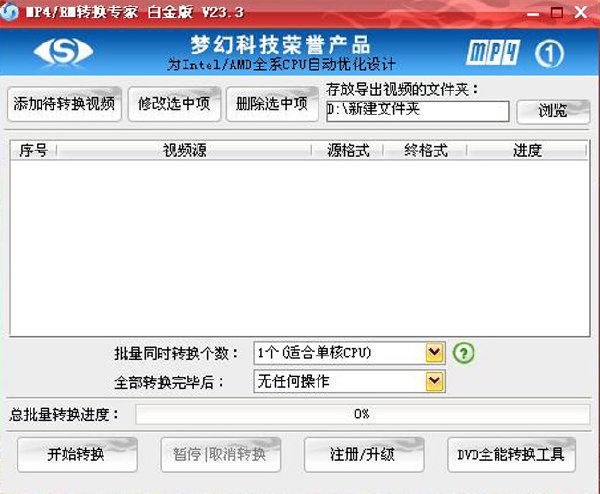Start conversion with 开始转换 button
This screenshot has height=494, width=600.
pos(77,455)
